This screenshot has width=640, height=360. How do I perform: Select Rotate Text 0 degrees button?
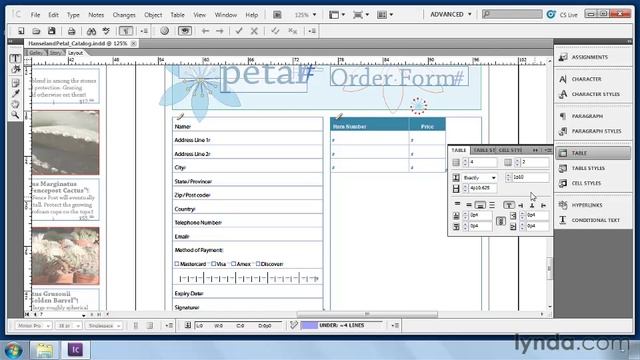(x=509, y=205)
